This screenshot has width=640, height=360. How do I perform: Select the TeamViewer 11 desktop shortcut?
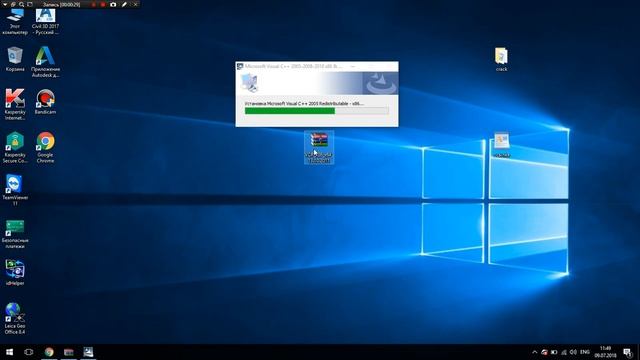coord(15,190)
